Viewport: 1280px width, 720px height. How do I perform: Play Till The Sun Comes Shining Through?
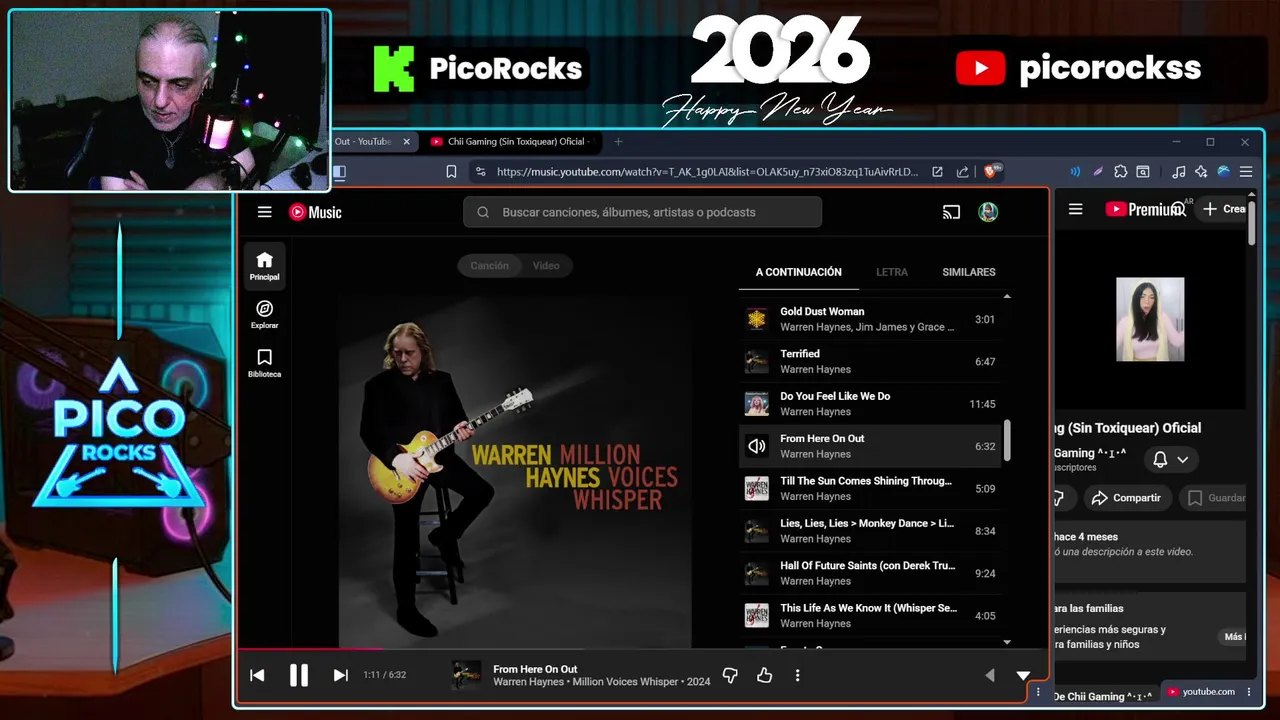point(872,488)
